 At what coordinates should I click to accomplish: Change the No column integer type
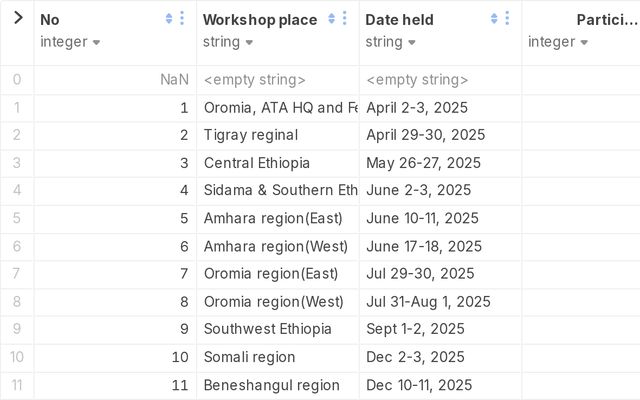(x=71, y=42)
